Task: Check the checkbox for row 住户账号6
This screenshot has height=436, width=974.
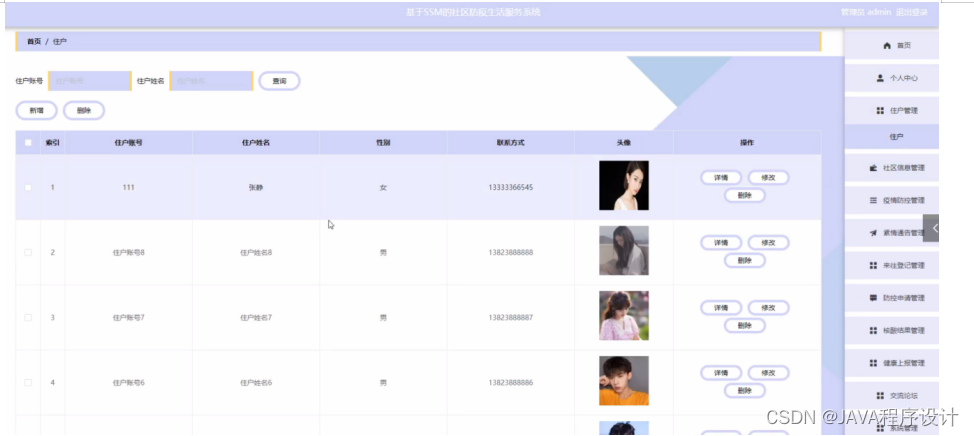Action: (x=28, y=383)
